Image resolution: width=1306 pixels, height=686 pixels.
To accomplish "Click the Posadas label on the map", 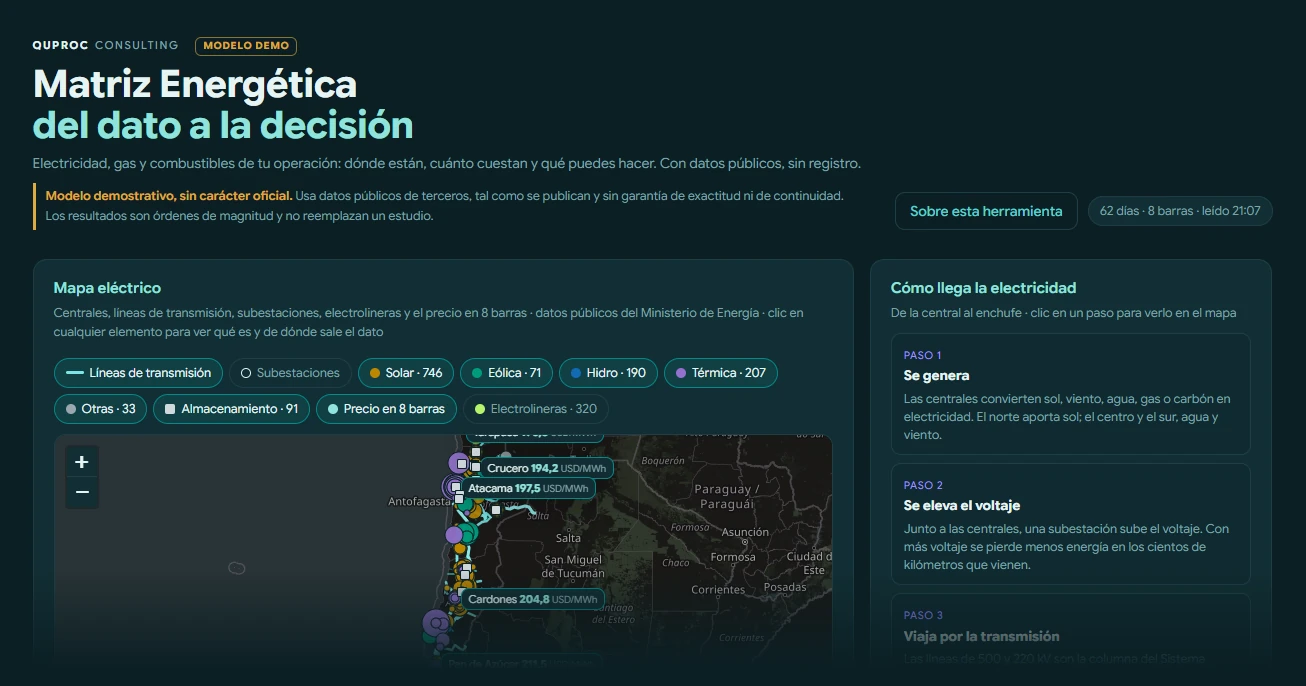I will click(x=785, y=587).
